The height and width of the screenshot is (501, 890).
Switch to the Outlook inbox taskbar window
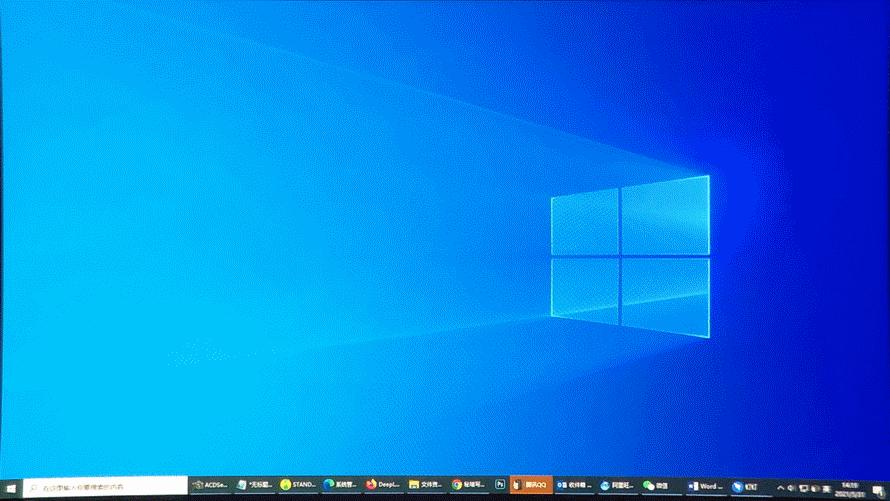pos(574,485)
